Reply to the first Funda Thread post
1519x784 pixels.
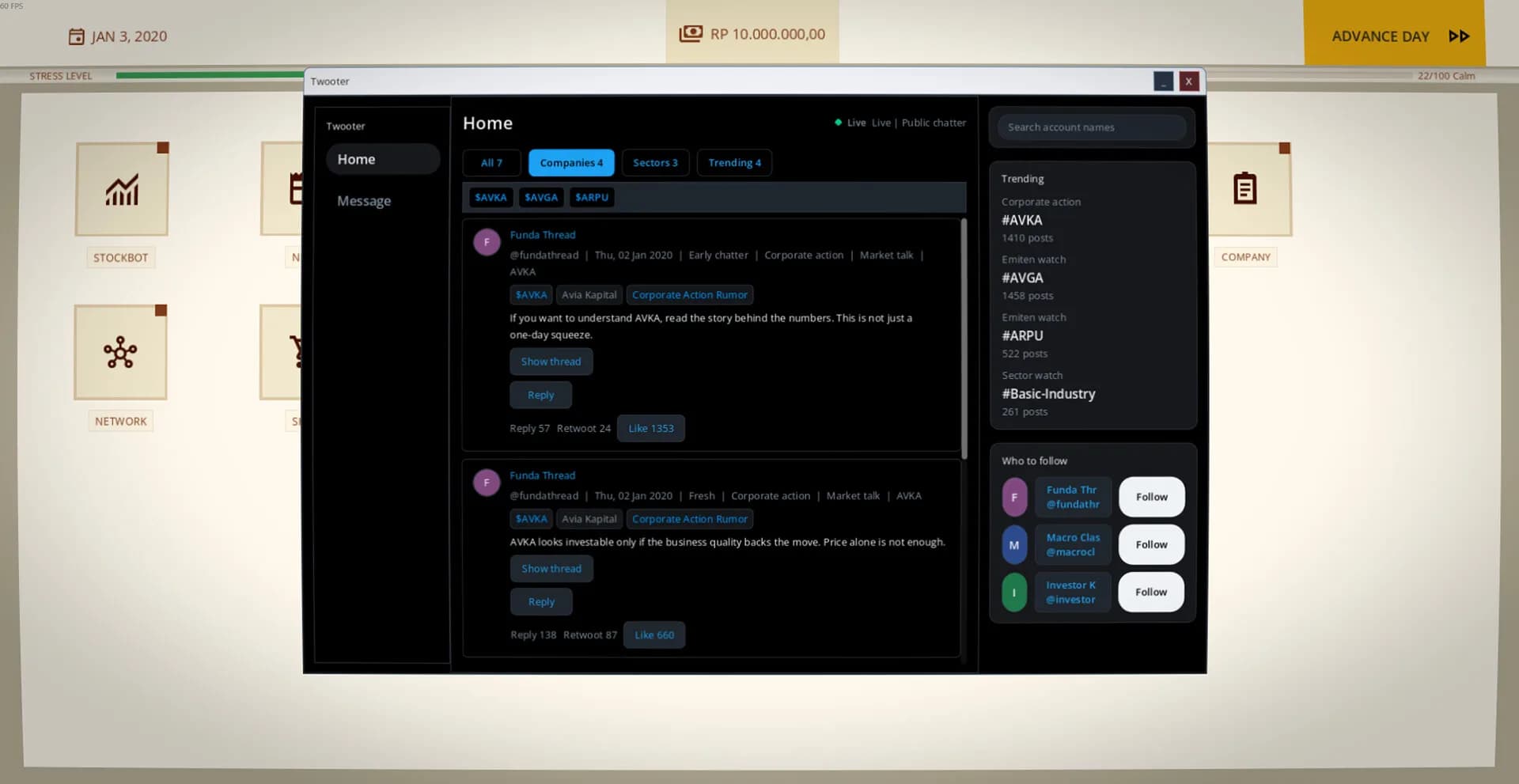point(540,395)
